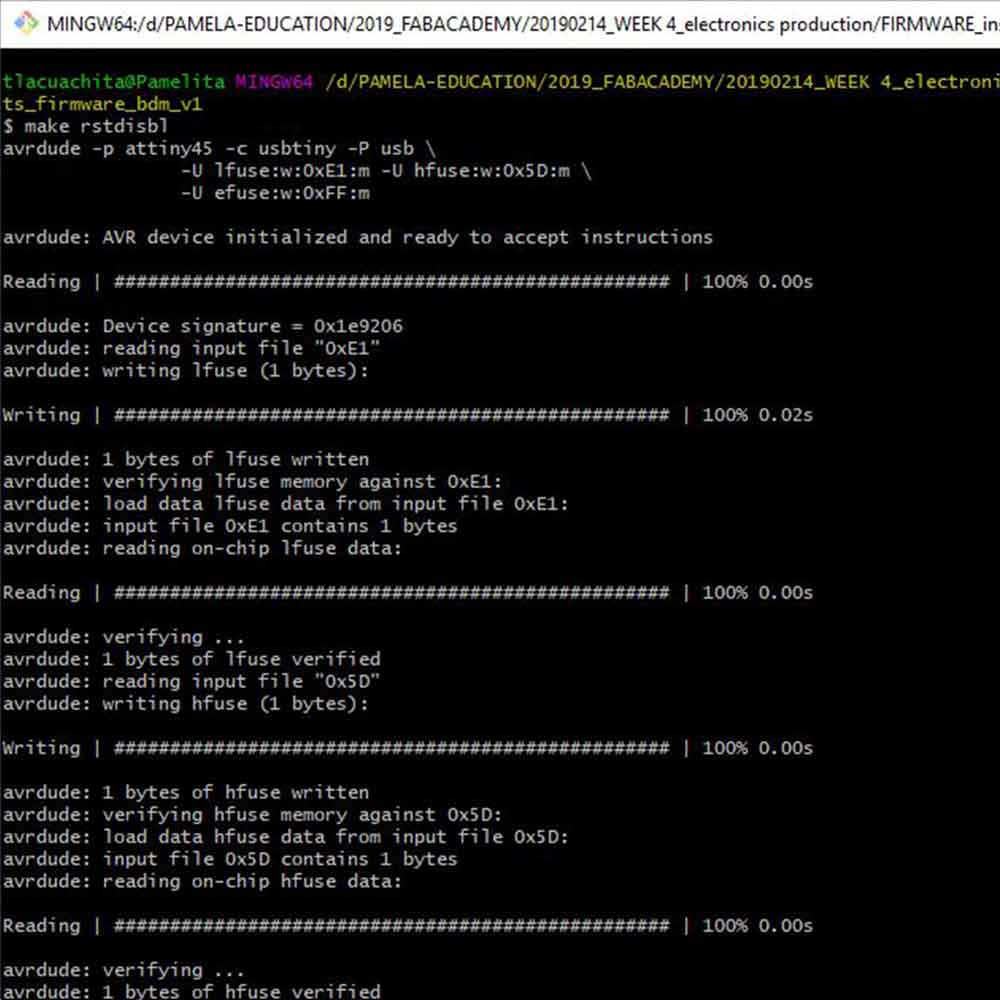Image resolution: width=1000 pixels, height=1000 pixels.
Task: Click 'input file 0xE1 contains 1 bytes' line
Action: tap(230, 526)
